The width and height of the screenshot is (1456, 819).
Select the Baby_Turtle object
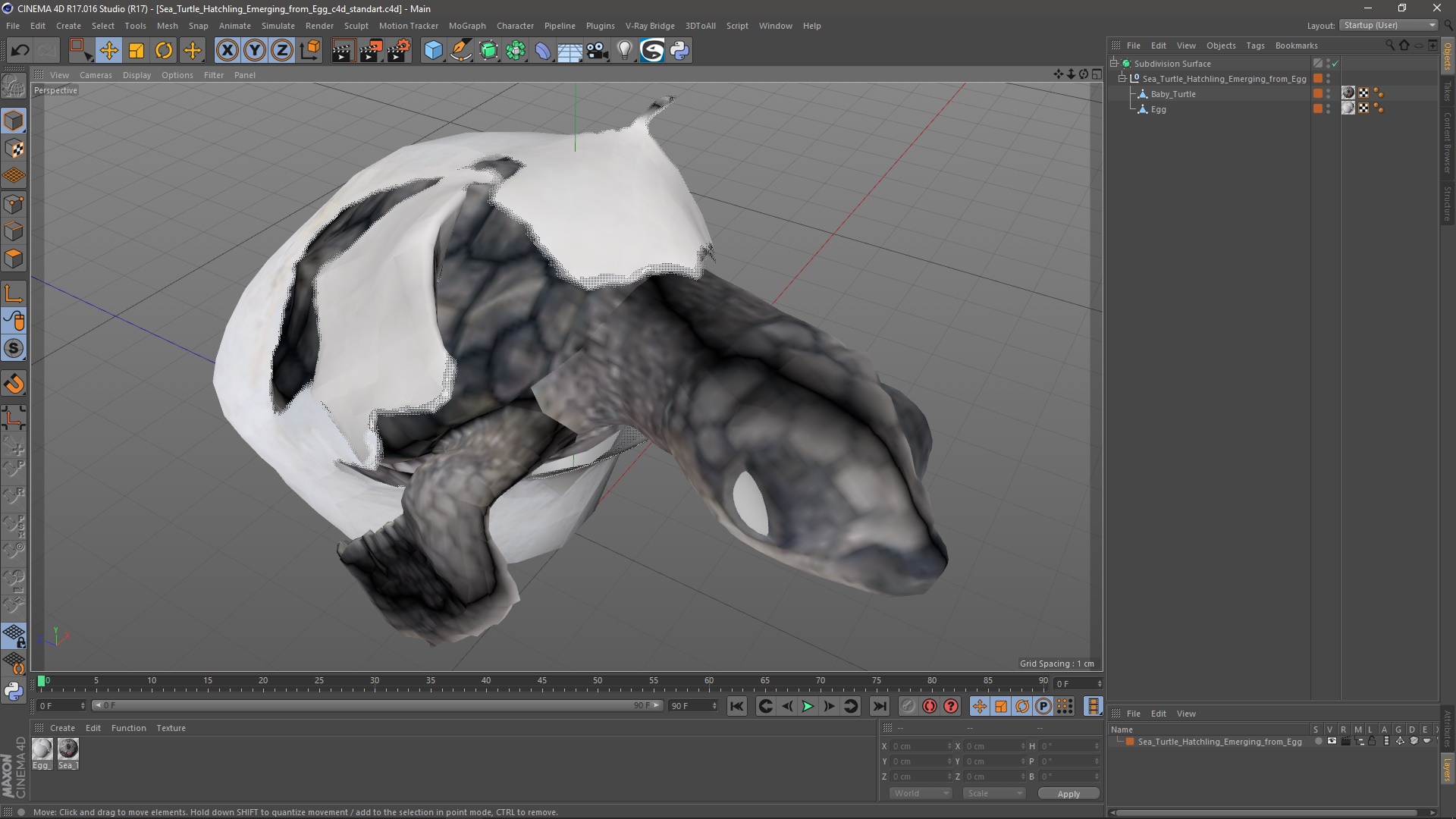tap(1173, 94)
